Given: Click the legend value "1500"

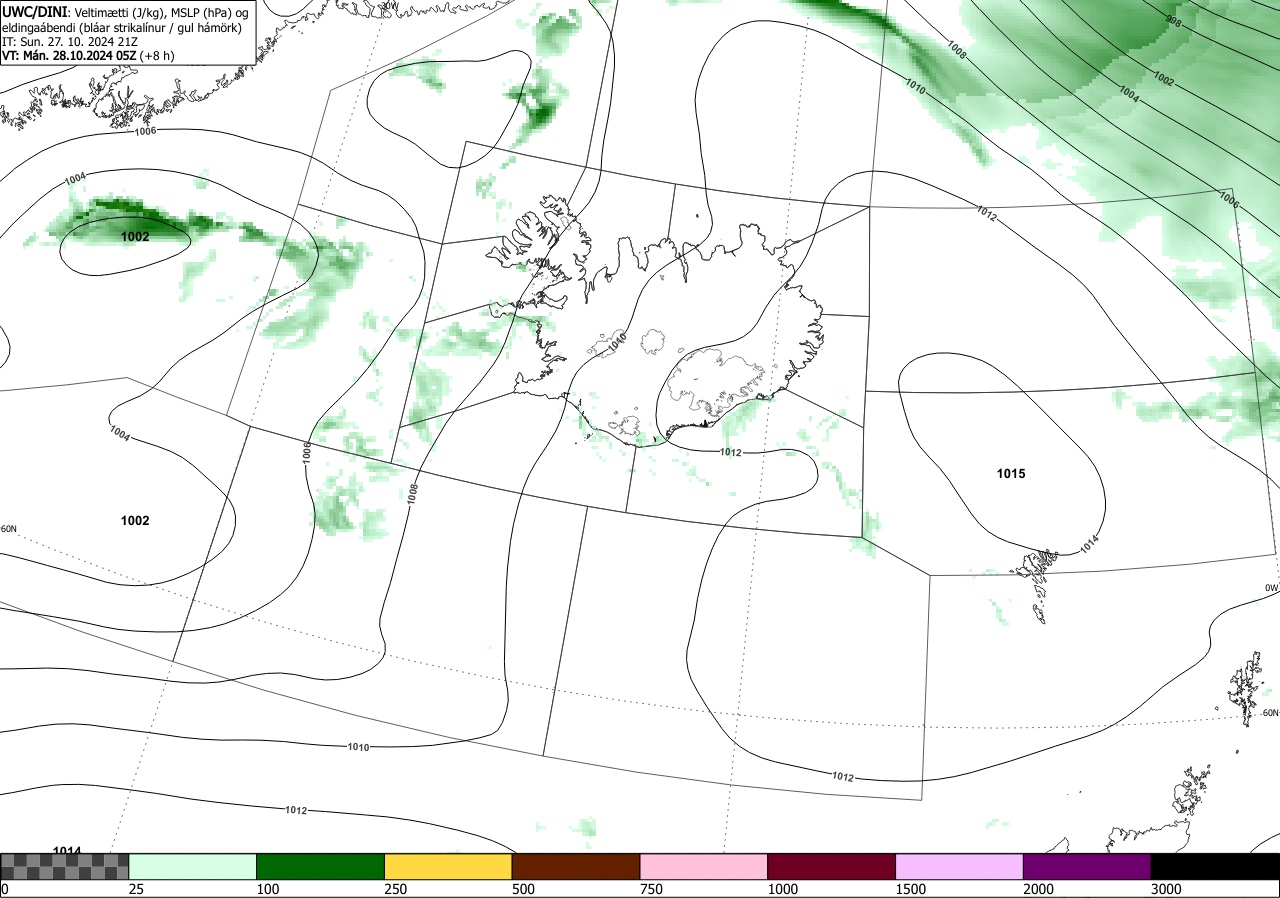Looking at the screenshot, I should 912,889.
